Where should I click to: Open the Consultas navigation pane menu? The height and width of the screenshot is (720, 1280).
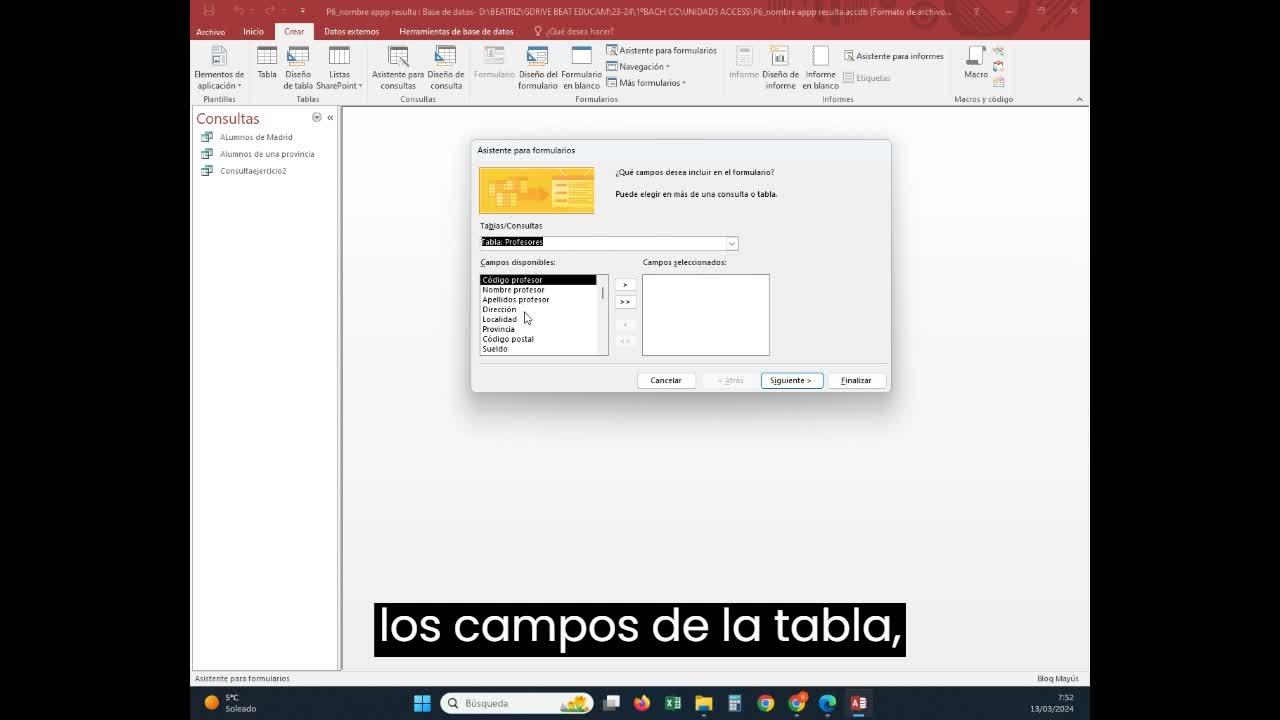(x=317, y=118)
